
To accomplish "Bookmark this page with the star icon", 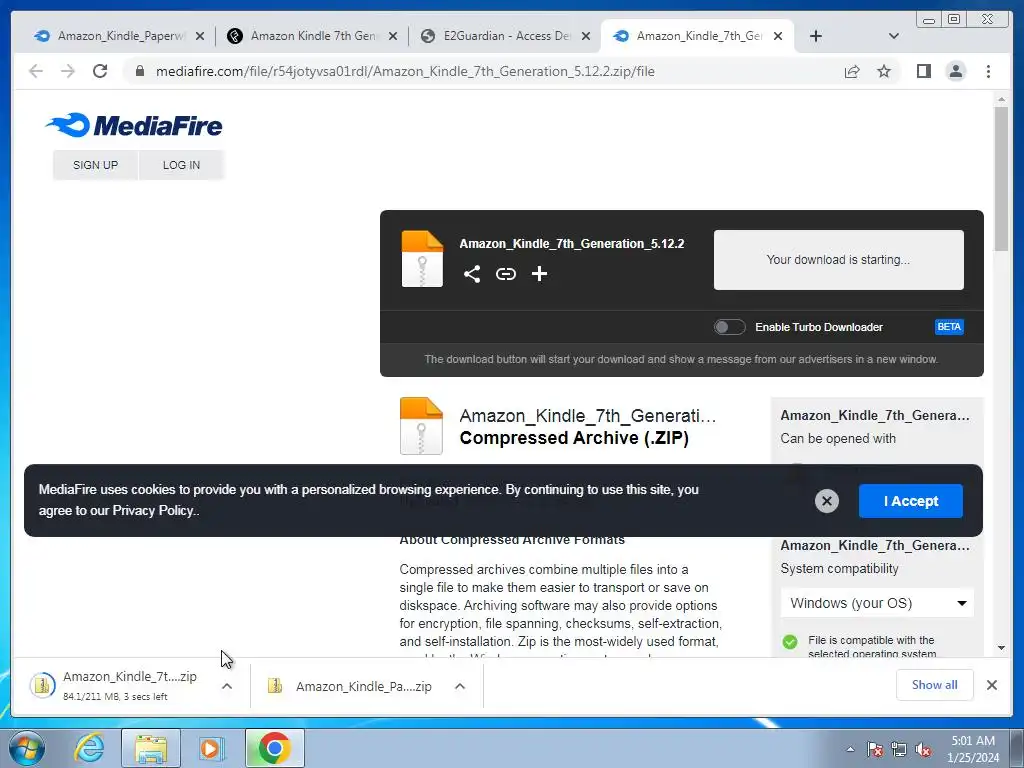I will (884, 71).
